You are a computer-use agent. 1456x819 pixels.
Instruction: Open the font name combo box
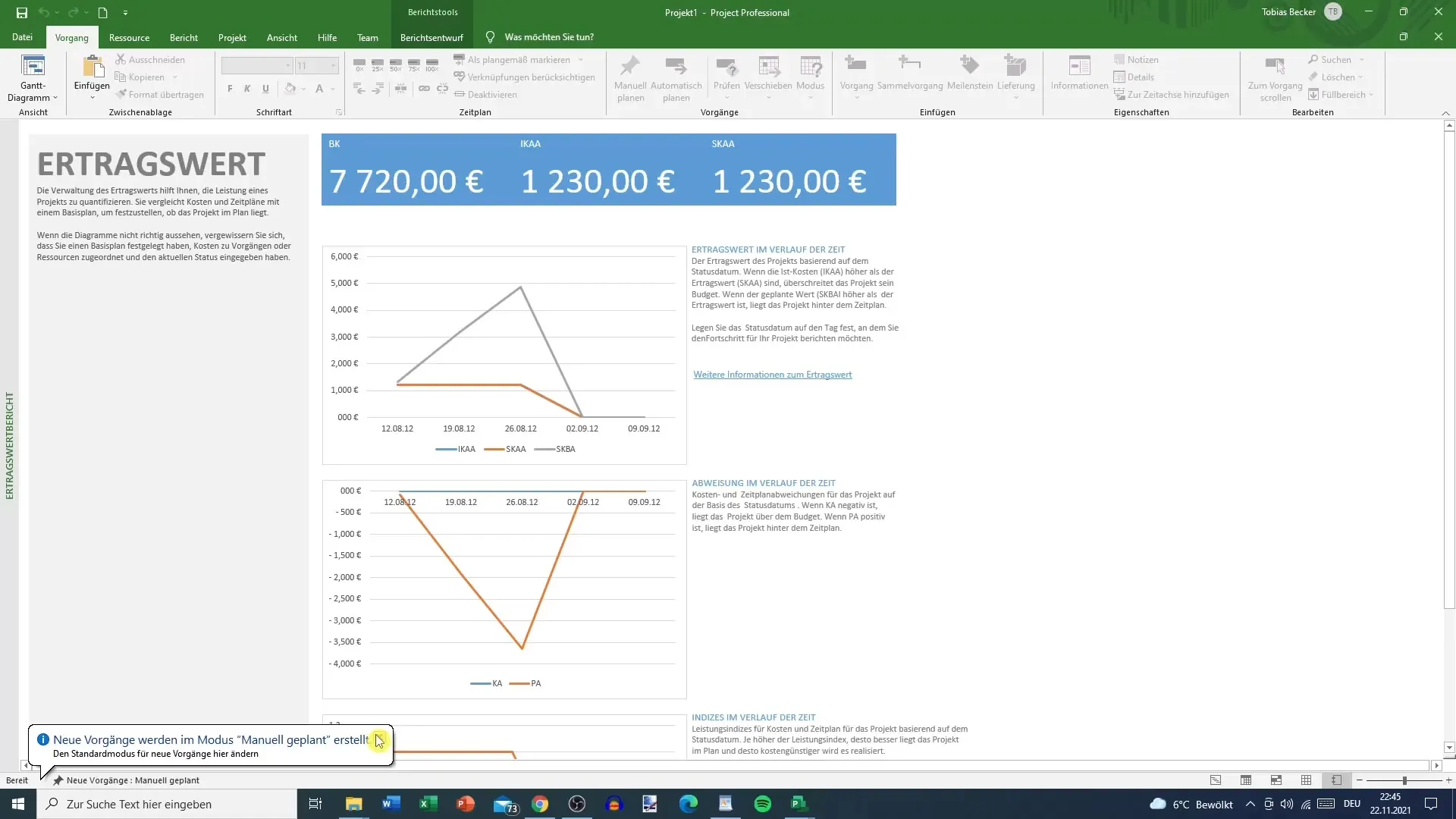coord(257,66)
